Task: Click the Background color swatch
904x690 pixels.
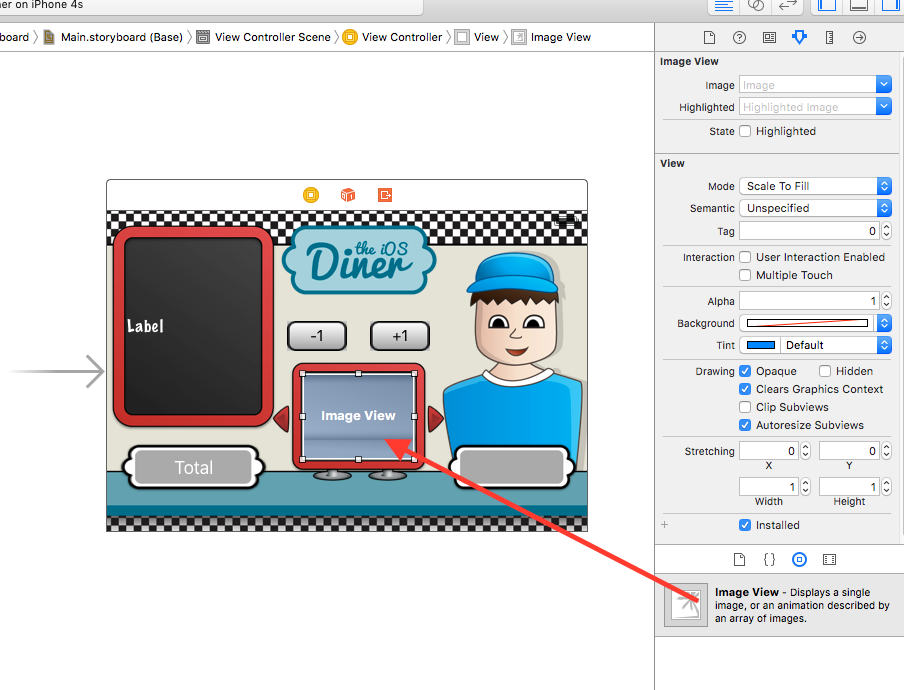Action: tap(807, 323)
